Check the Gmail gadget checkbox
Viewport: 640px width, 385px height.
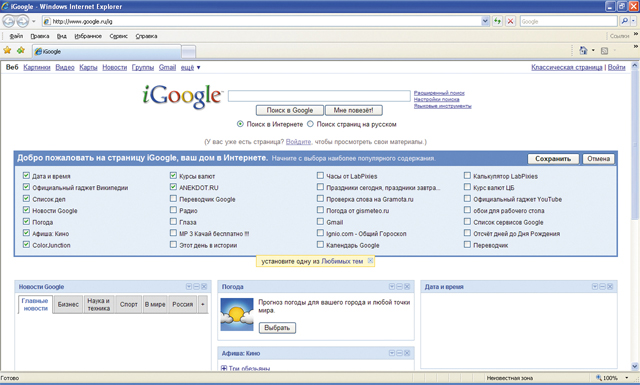point(320,222)
